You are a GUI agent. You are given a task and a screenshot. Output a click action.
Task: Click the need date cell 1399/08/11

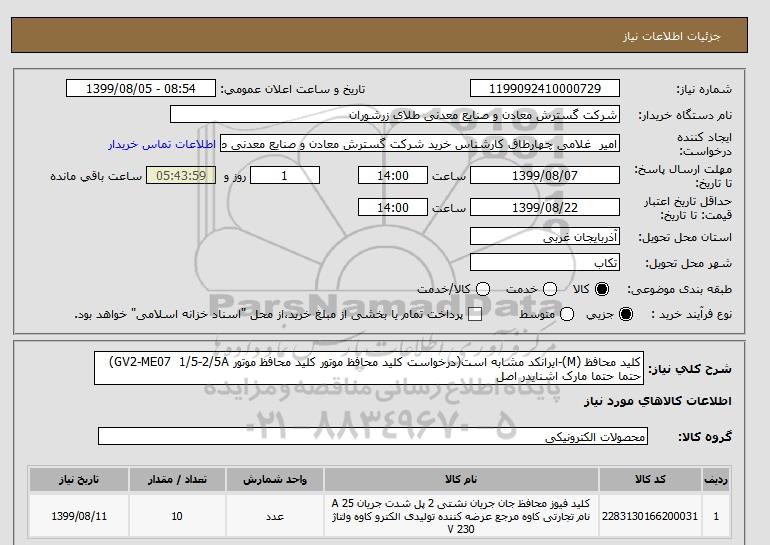79,516
